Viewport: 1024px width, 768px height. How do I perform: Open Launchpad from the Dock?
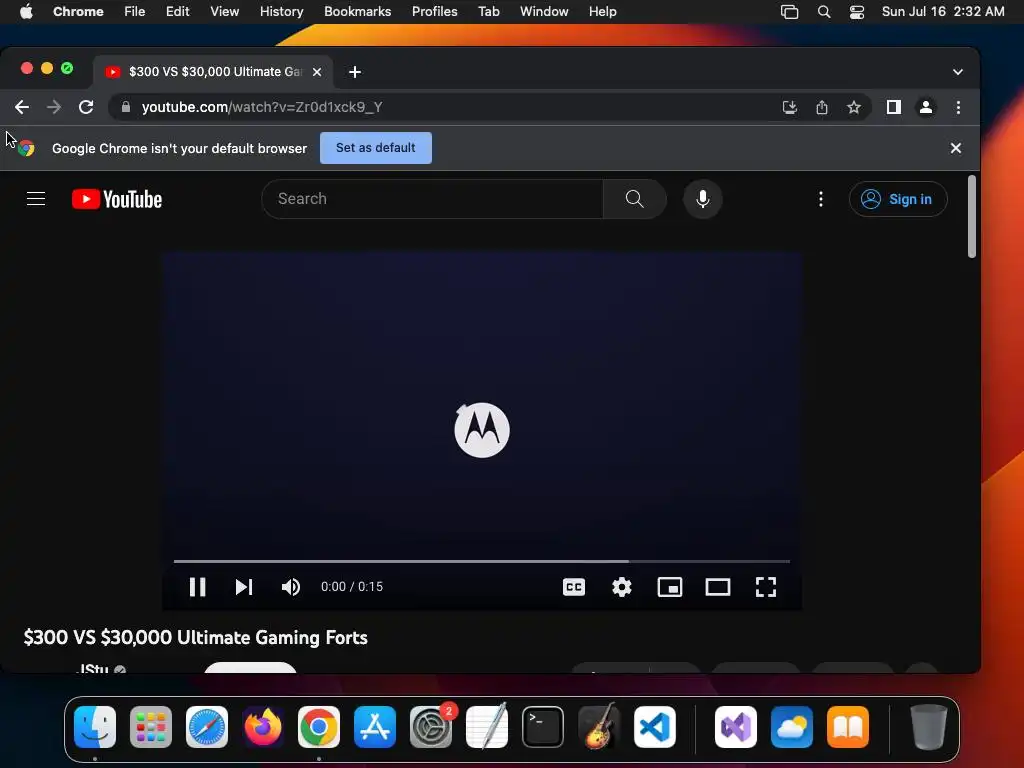tap(151, 727)
